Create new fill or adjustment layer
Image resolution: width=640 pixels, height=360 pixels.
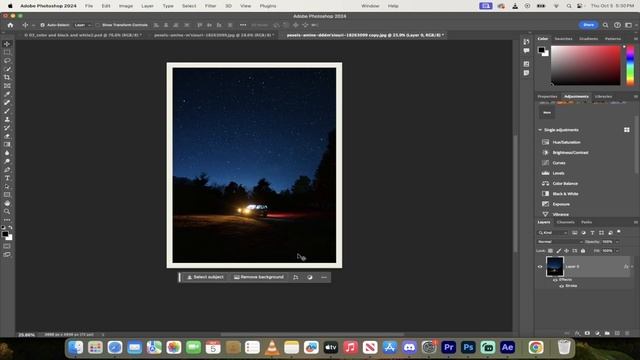coord(598,333)
